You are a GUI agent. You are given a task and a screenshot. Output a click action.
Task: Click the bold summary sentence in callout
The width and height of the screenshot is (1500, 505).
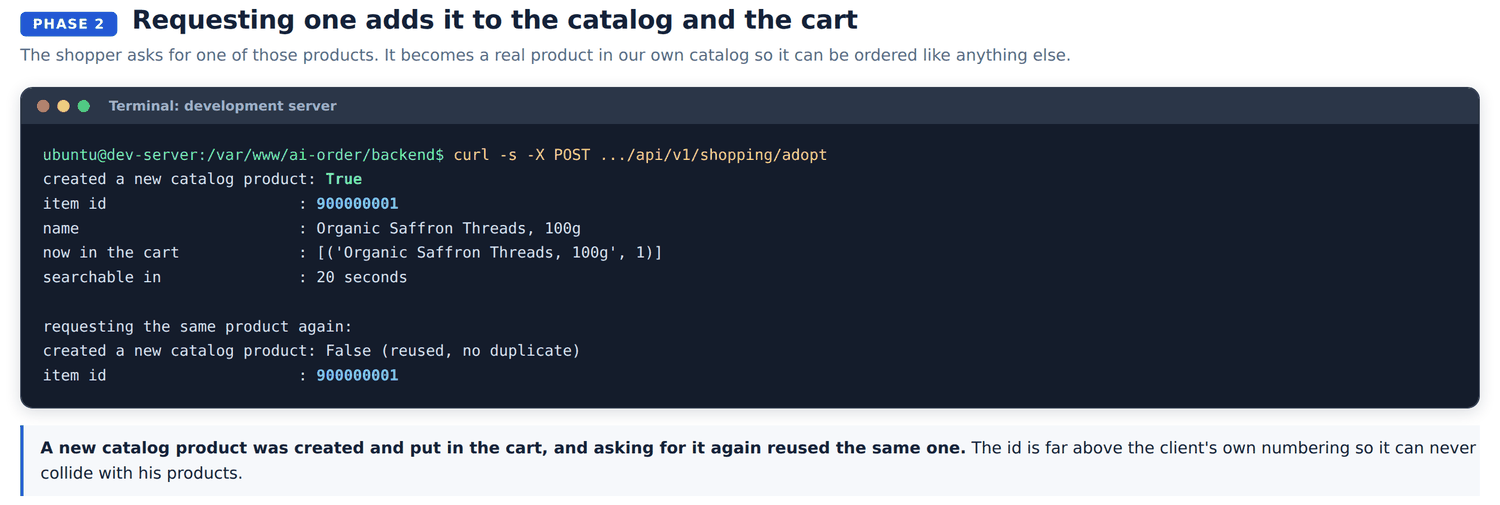[x=502, y=448]
